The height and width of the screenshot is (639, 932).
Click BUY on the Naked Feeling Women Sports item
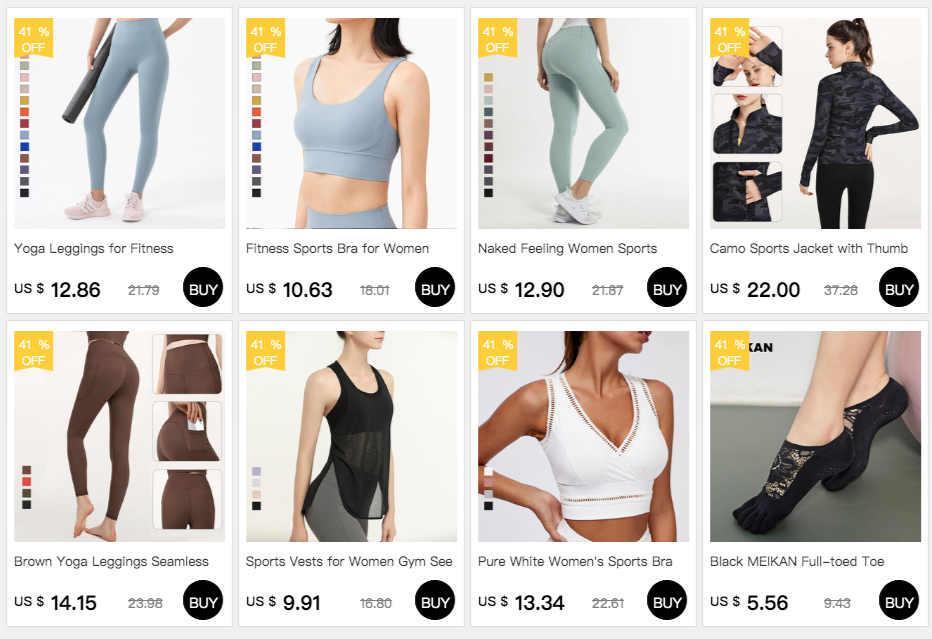point(666,288)
